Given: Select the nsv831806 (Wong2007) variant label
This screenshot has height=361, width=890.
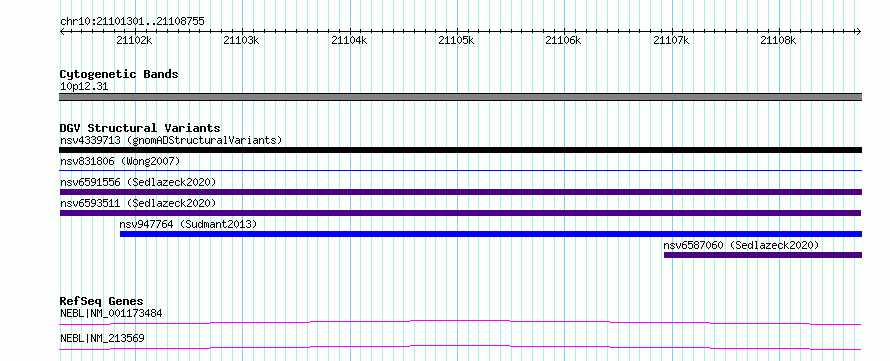Looking at the screenshot, I should [x=120, y=161].
